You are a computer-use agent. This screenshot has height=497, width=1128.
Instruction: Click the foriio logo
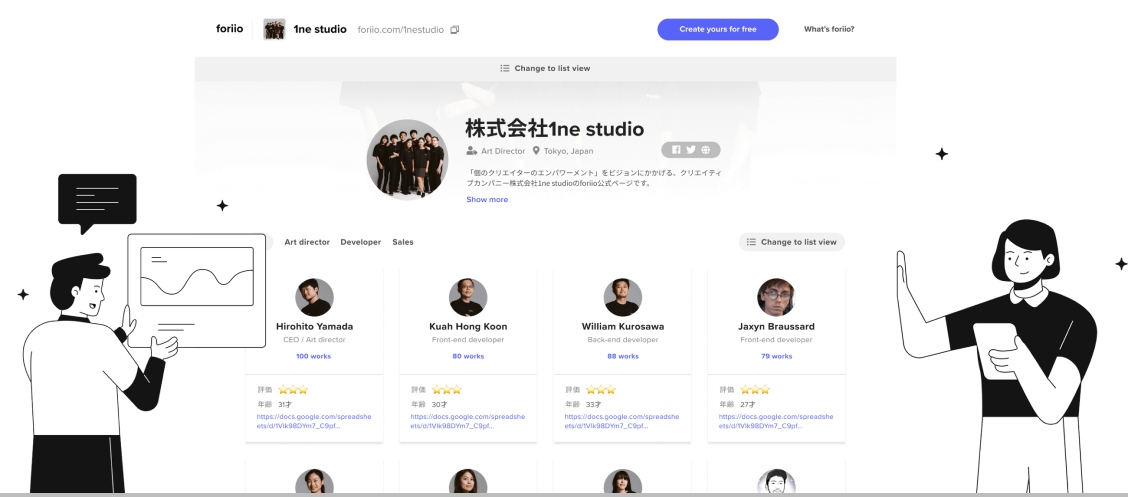[x=229, y=29]
